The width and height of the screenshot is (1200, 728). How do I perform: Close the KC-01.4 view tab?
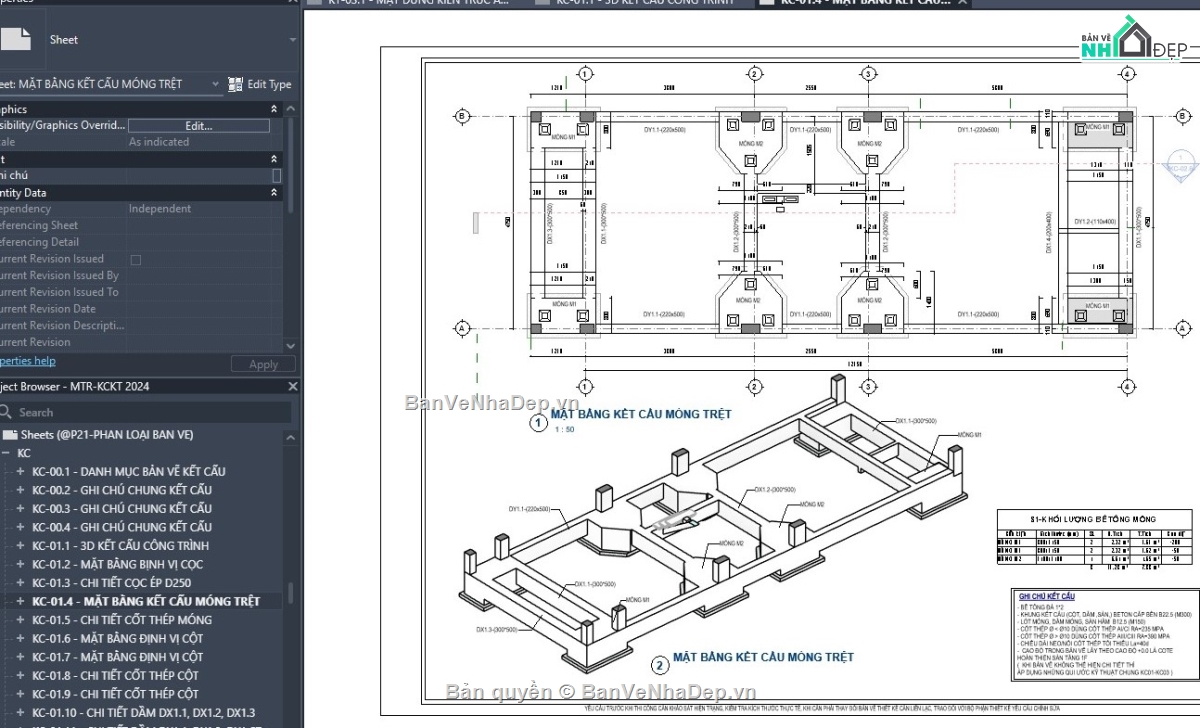pos(962,2)
